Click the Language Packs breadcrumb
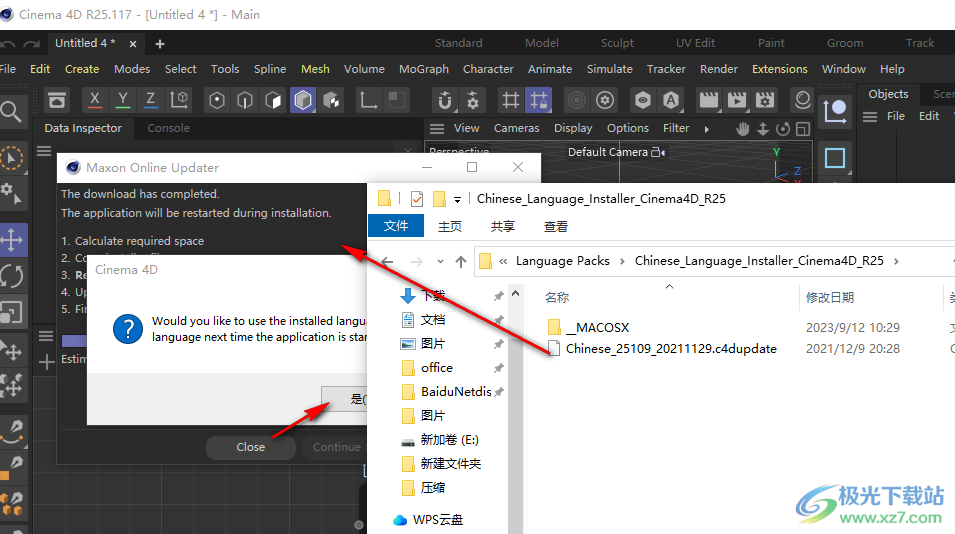The height and width of the screenshot is (534, 955). (x=563, y=261)
